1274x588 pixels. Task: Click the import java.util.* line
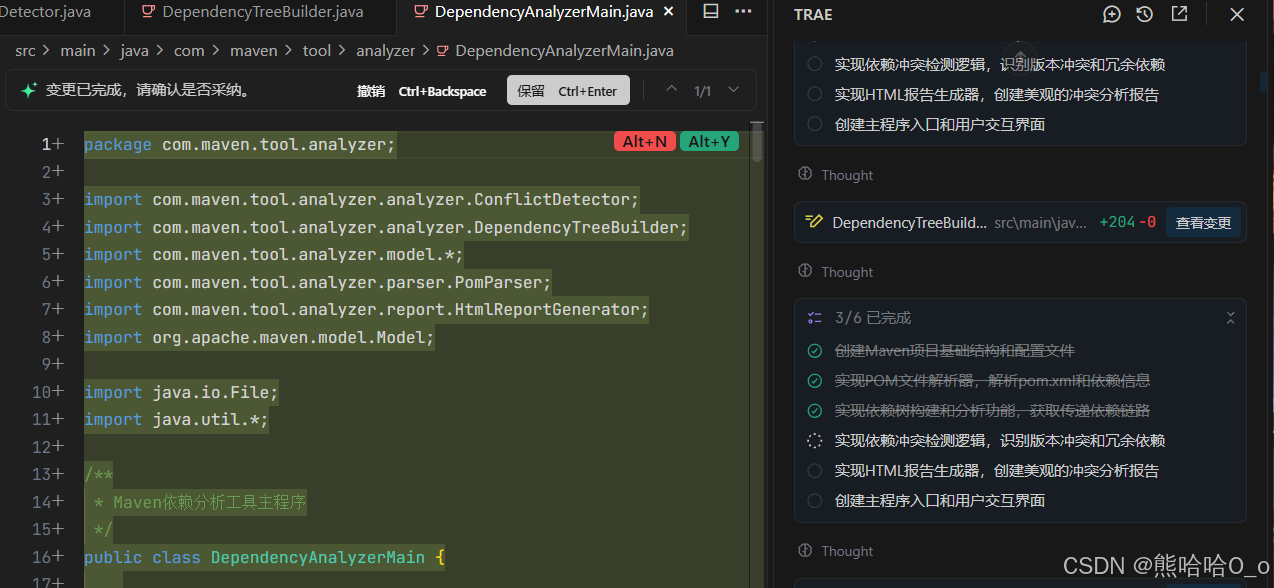(176, 419)
